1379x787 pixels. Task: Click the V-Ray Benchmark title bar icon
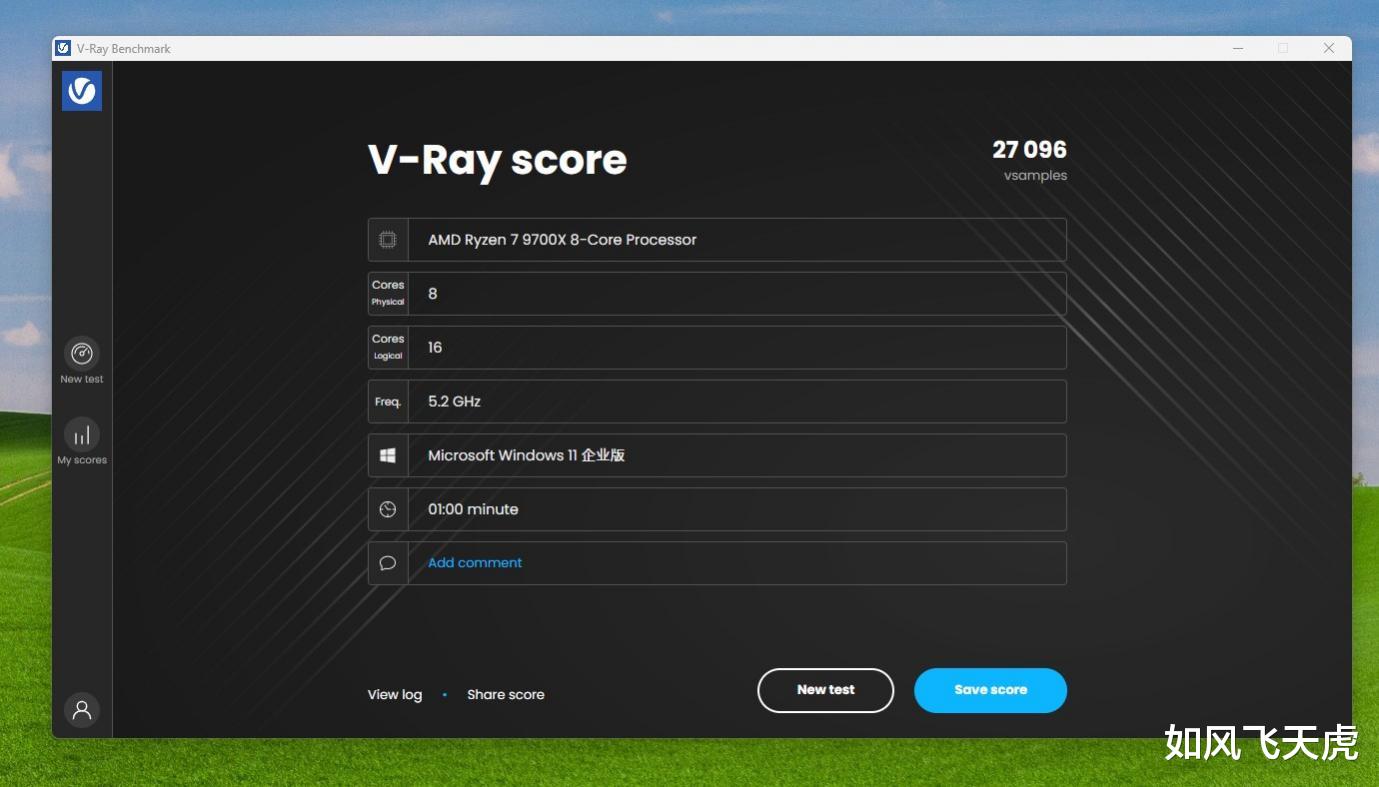point(63,48)
